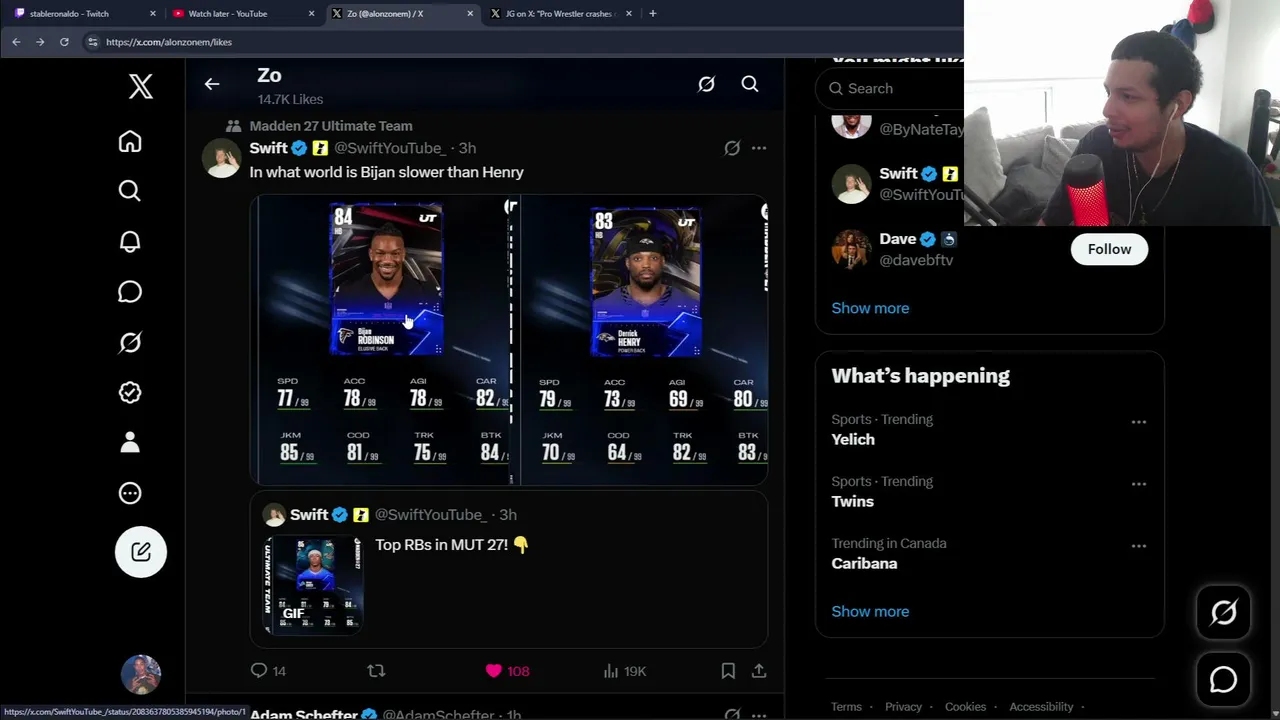Open the floating chat messages button
The height and width of the screenshot is (720, 1280).
(1224, 680)
